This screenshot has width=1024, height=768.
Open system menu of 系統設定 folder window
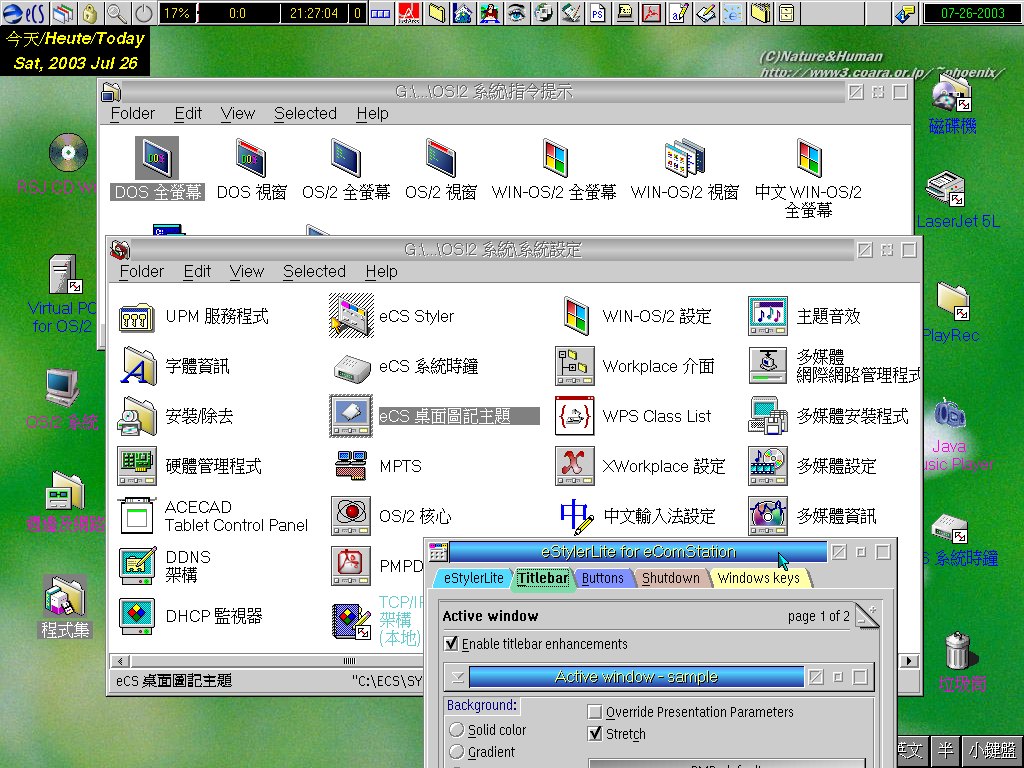click(x=120, y=249)
